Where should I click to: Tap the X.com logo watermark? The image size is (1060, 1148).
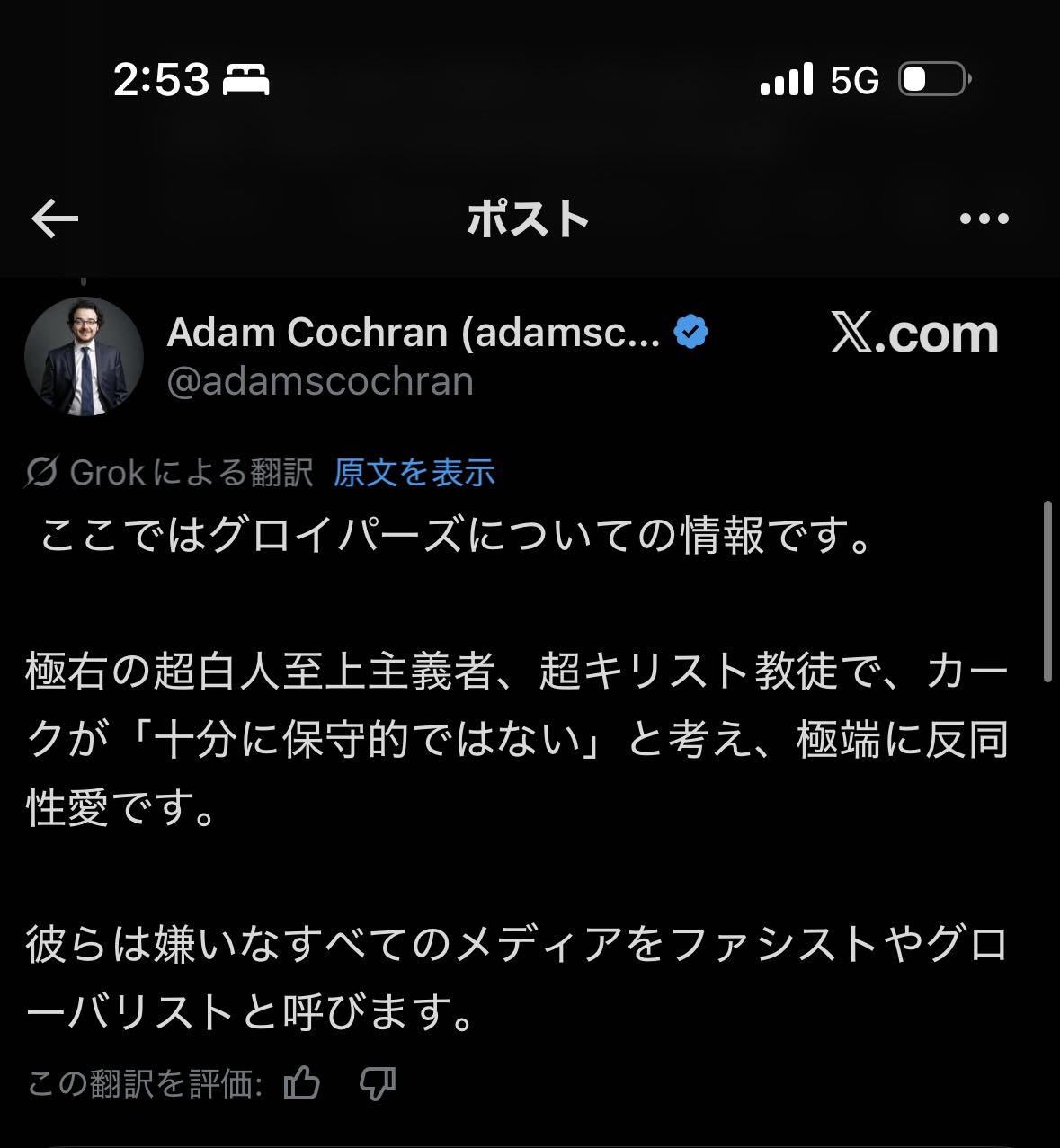[914, 334]
